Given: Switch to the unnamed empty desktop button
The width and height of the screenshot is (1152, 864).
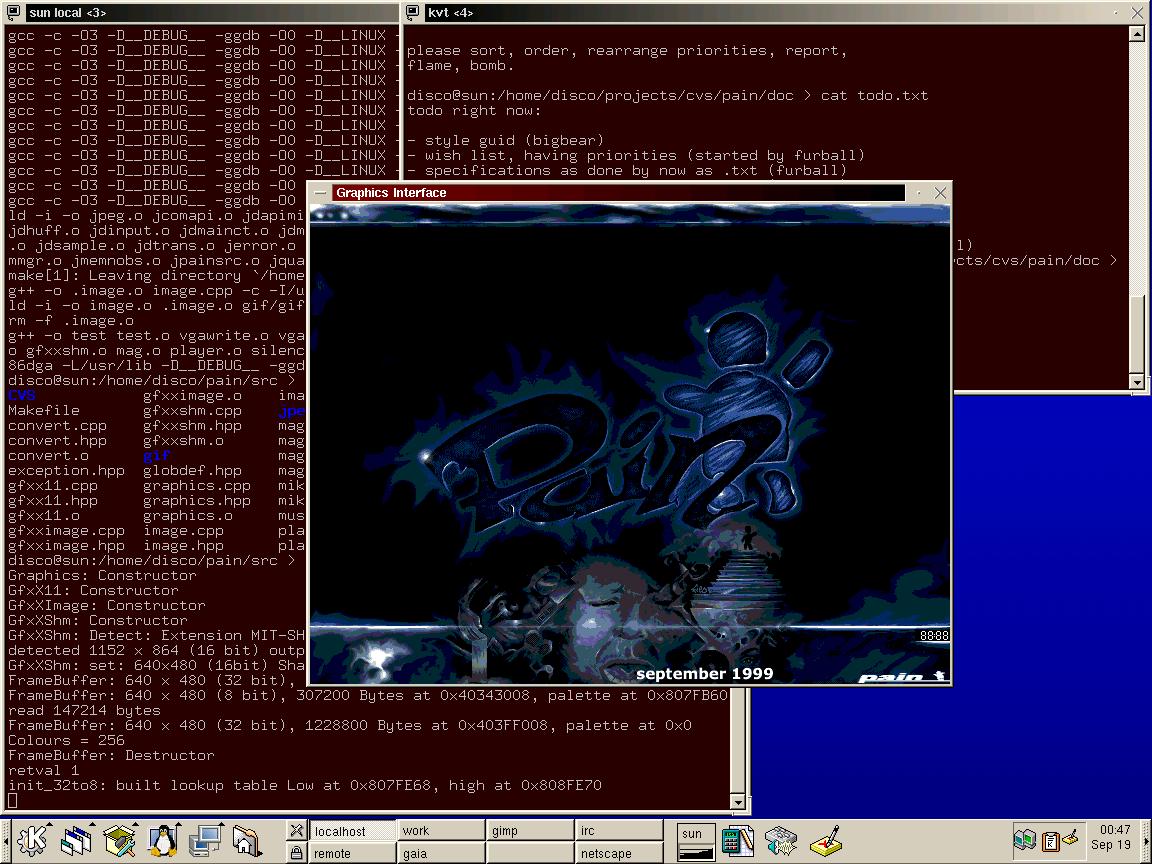Looking at the screenshot, I should [x=529, y=853].
